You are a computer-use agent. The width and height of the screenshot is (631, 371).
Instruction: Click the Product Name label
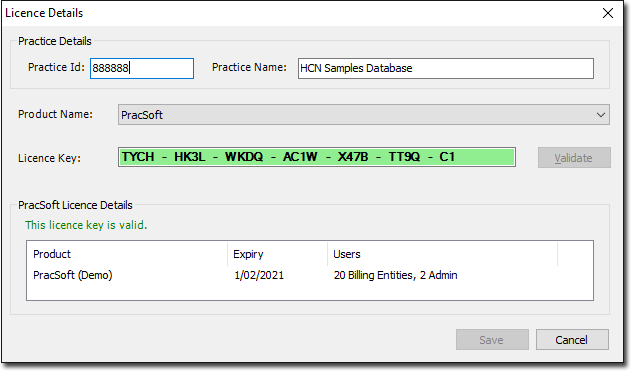tap(56, 114)
